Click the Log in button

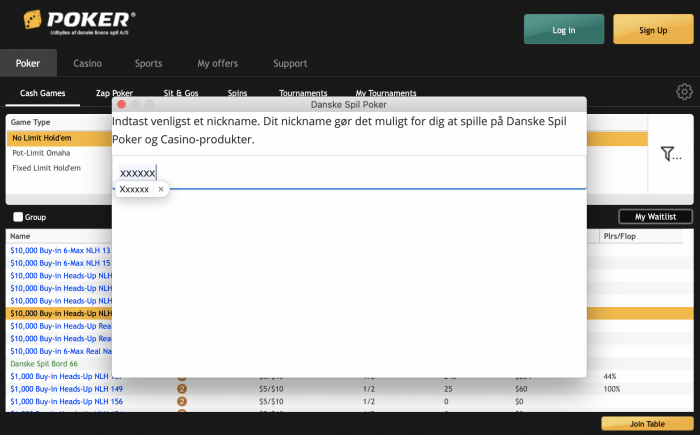click(564, 29)
